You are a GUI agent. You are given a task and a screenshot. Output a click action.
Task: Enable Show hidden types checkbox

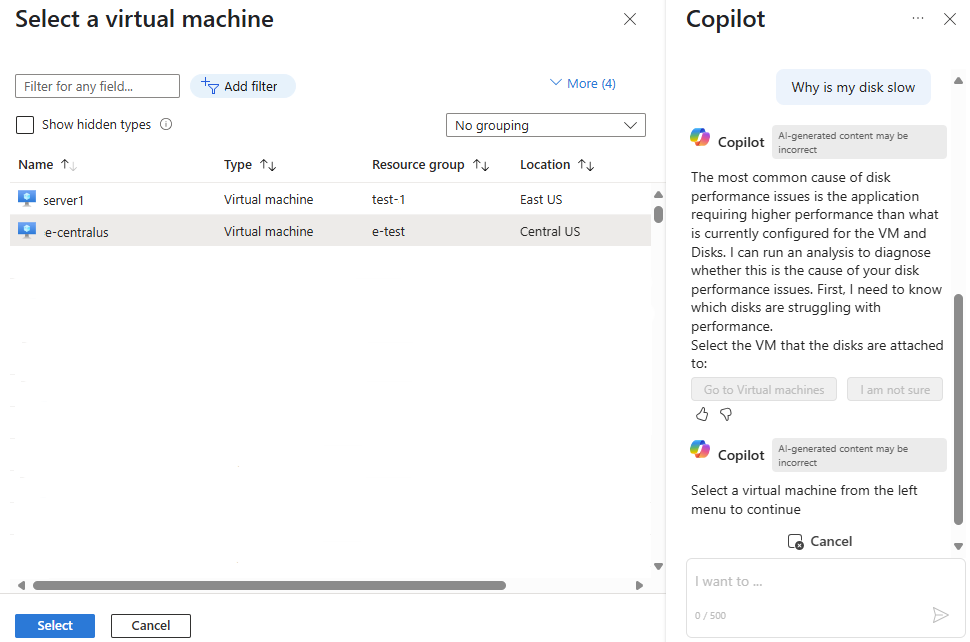25,125
